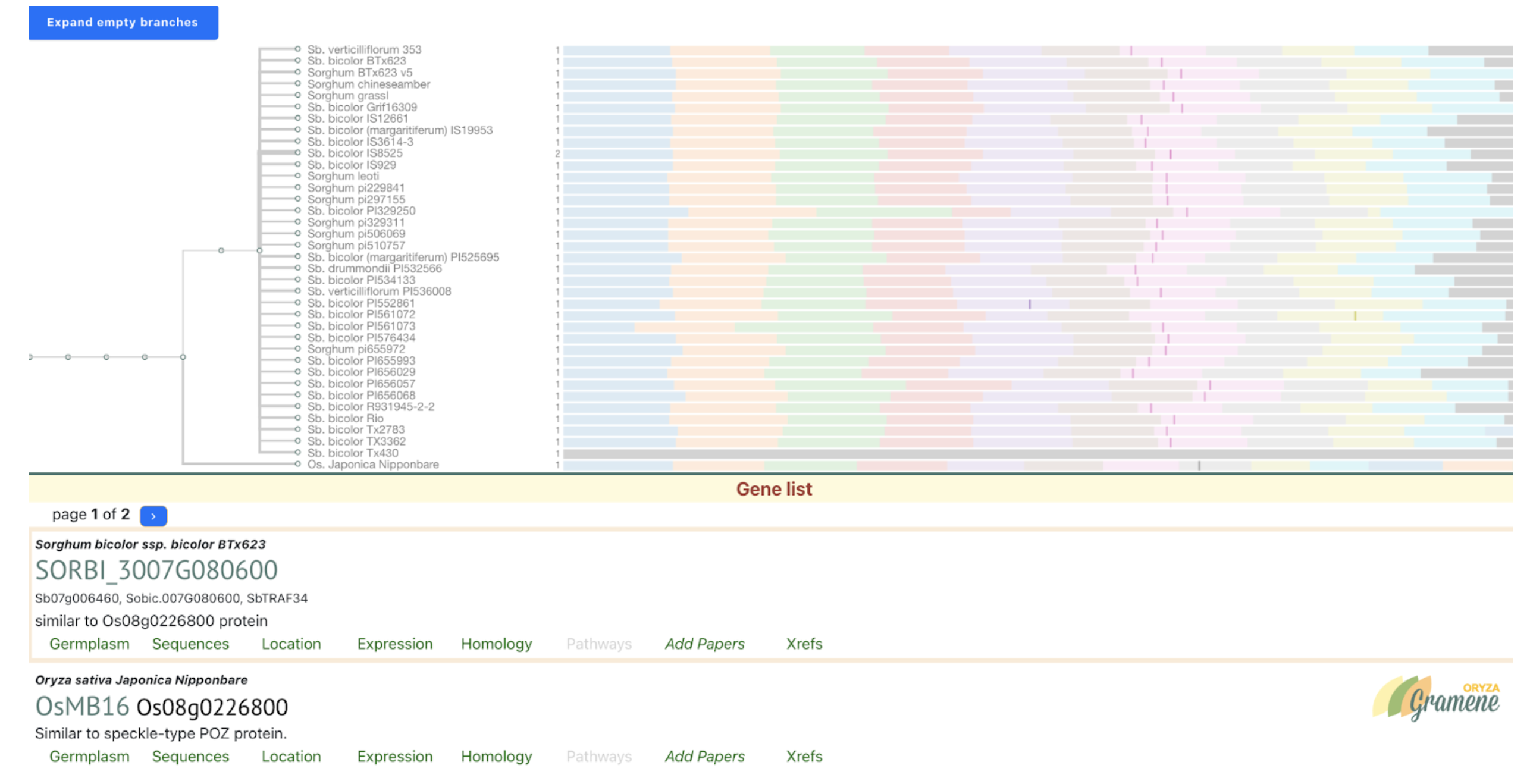The image size is (1530, 784).
Task: Select Os. Japonica Nipponbare tree leaf
Action: [x=373, y=465]
